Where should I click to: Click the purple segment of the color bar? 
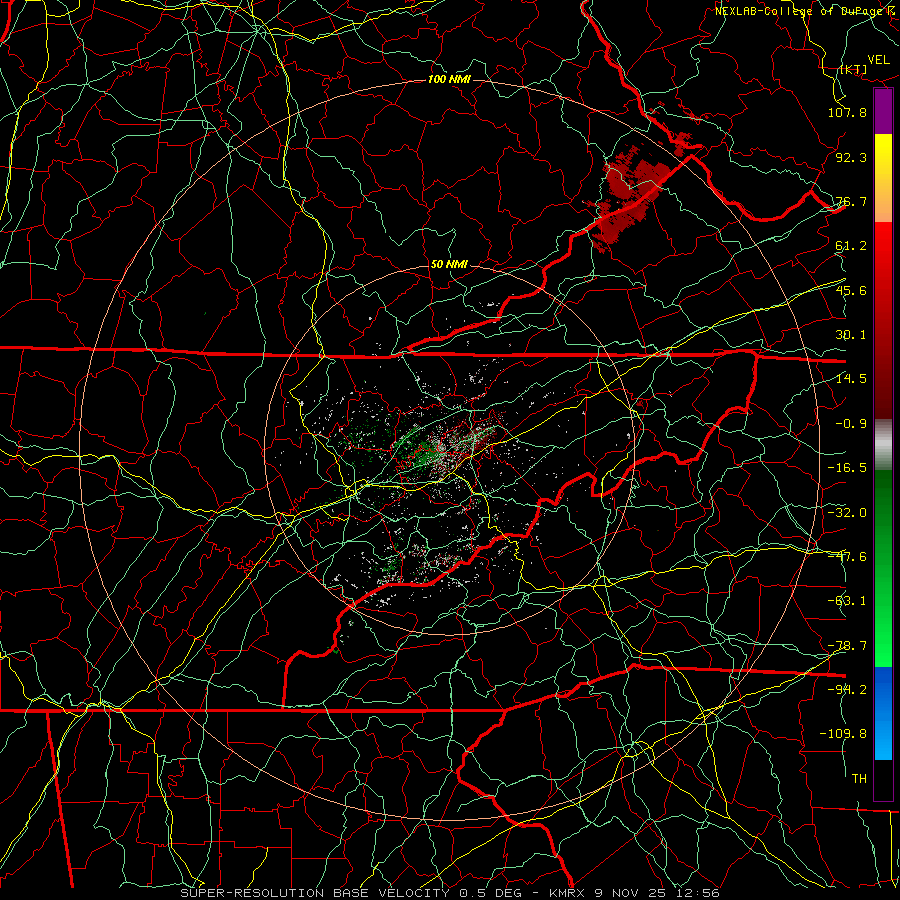click(883, 112)
